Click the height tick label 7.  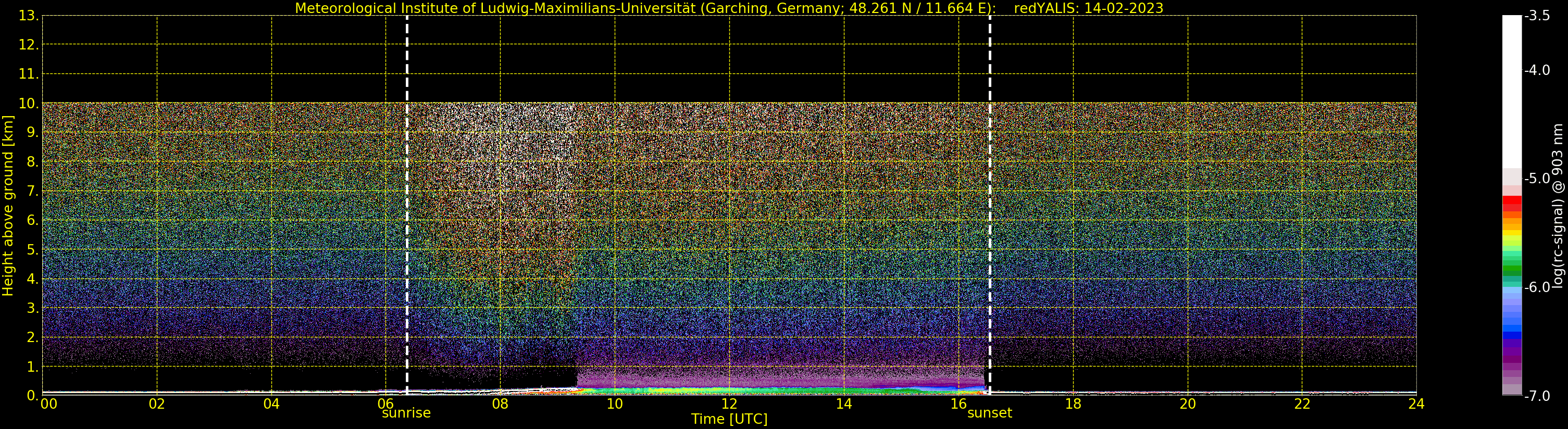32,191
